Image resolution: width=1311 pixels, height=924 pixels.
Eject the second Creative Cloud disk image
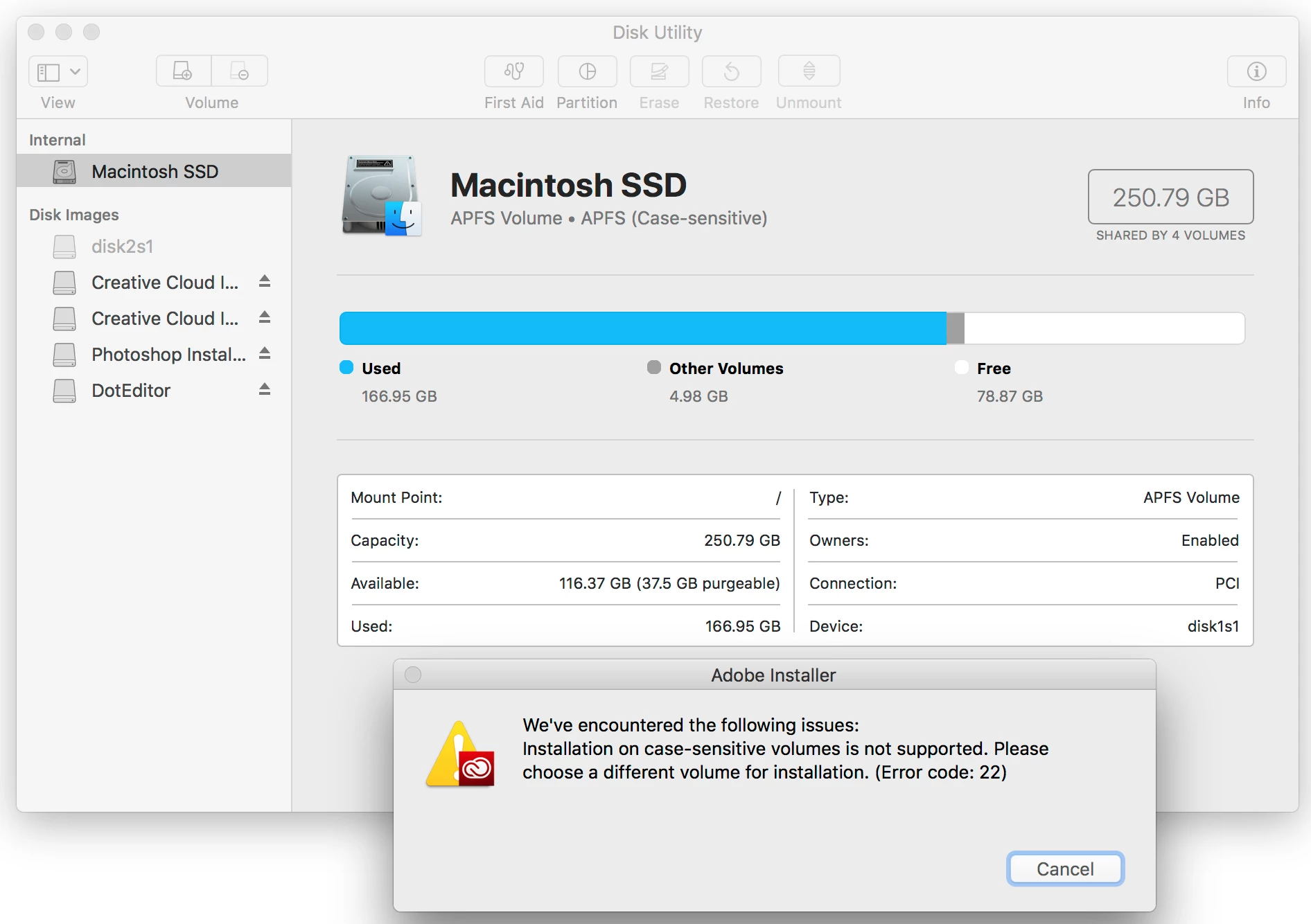tap(265, 317)
